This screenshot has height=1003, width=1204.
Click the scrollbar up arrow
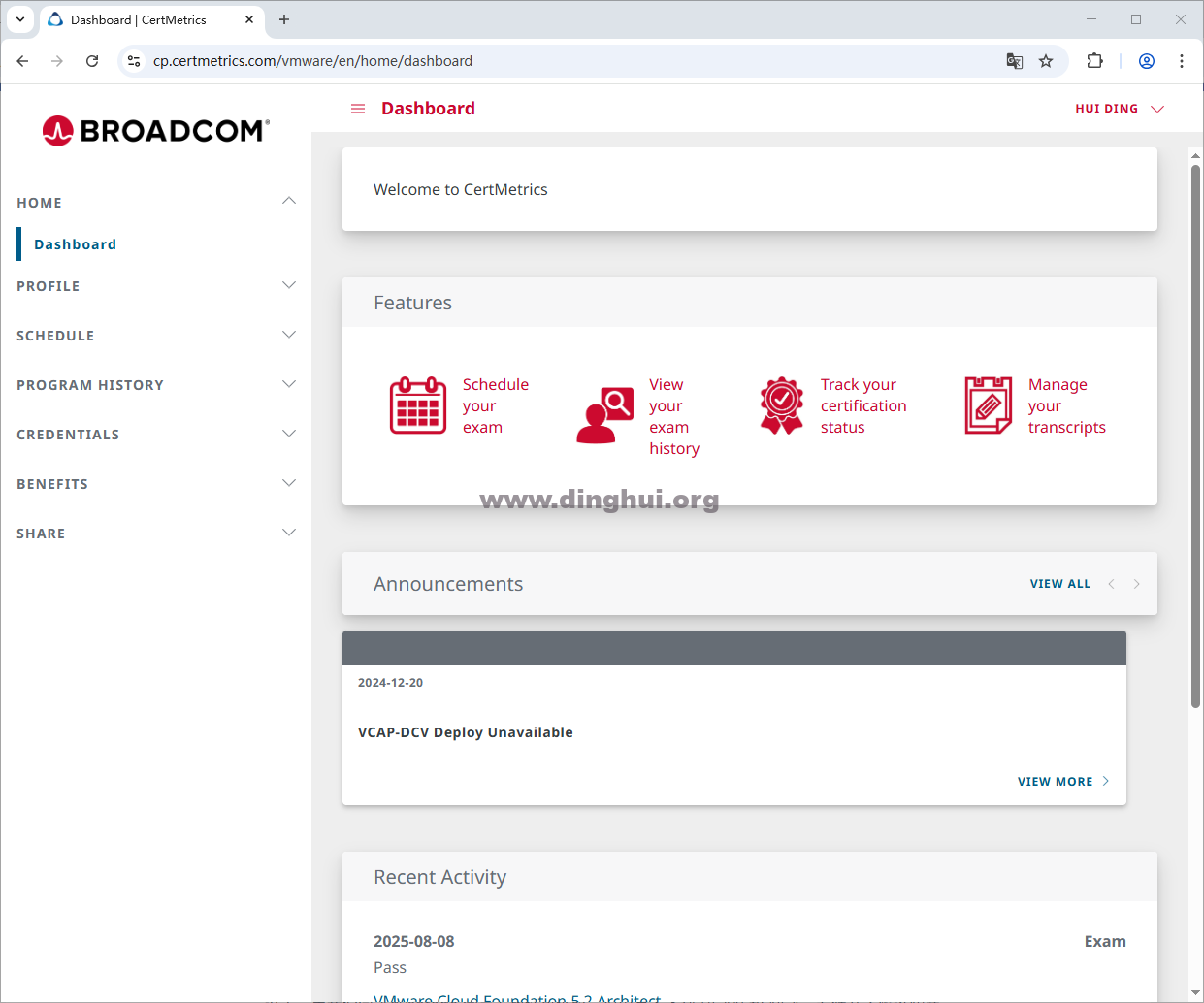[x=1195, y=155]
